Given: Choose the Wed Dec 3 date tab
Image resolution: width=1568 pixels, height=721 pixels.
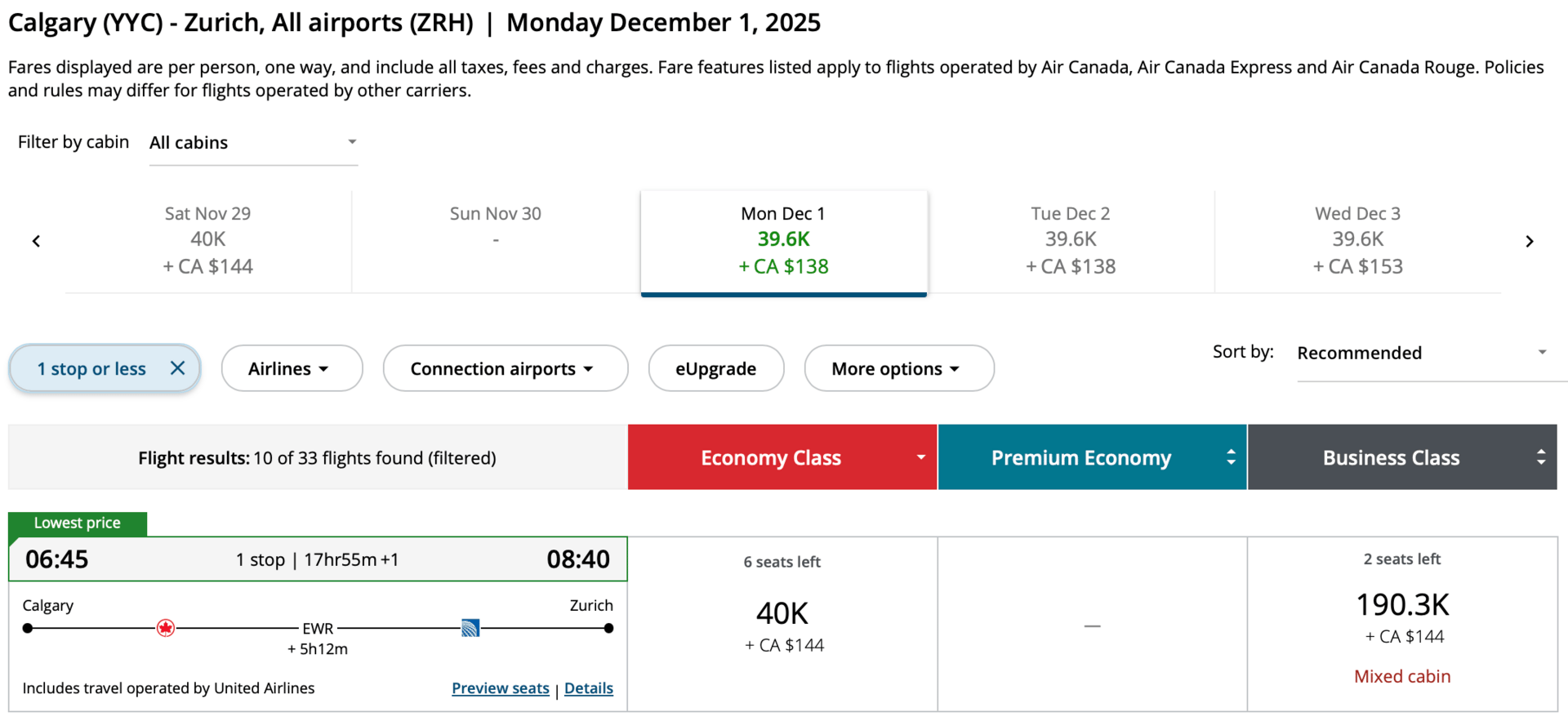Looking at the screenshot, I should [1357, 240].
